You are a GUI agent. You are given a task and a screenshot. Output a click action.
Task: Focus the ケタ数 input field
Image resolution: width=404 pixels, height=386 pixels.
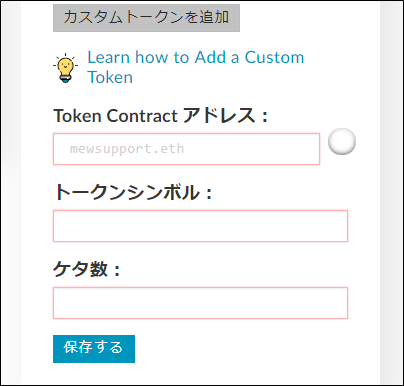click(x=200, y=303)
